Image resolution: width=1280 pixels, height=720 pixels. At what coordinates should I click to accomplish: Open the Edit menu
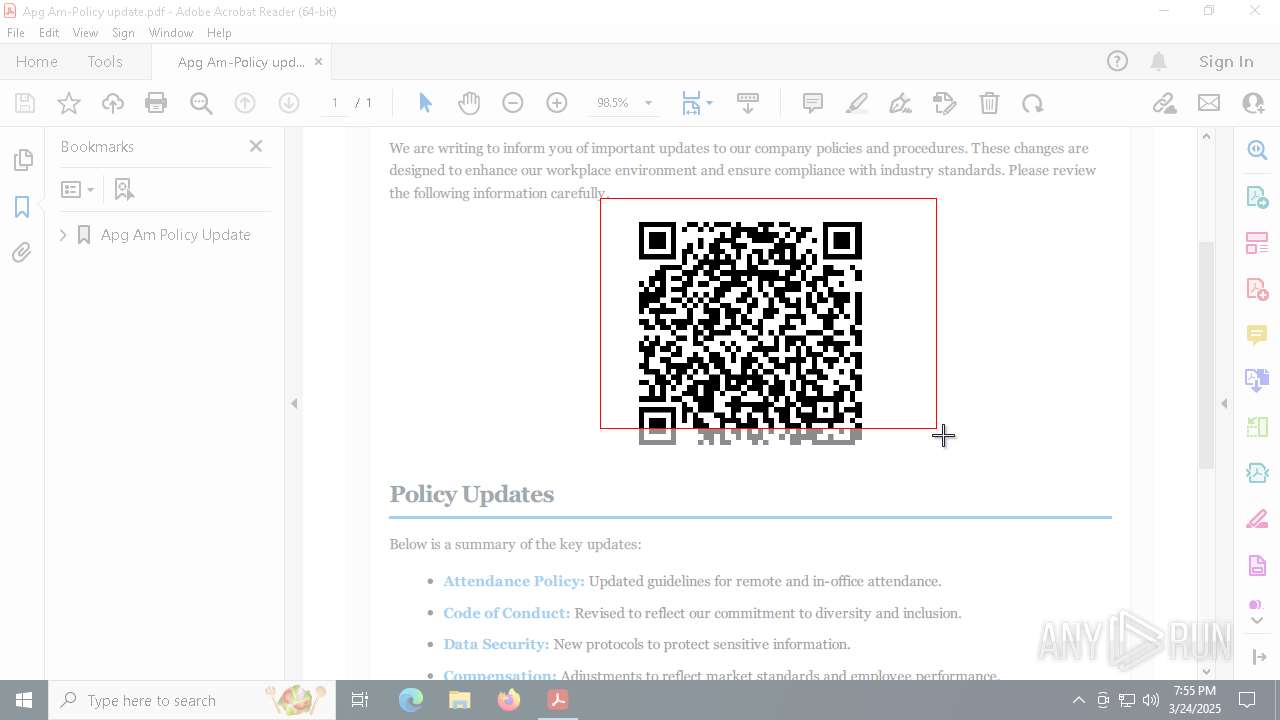point(49,33)
